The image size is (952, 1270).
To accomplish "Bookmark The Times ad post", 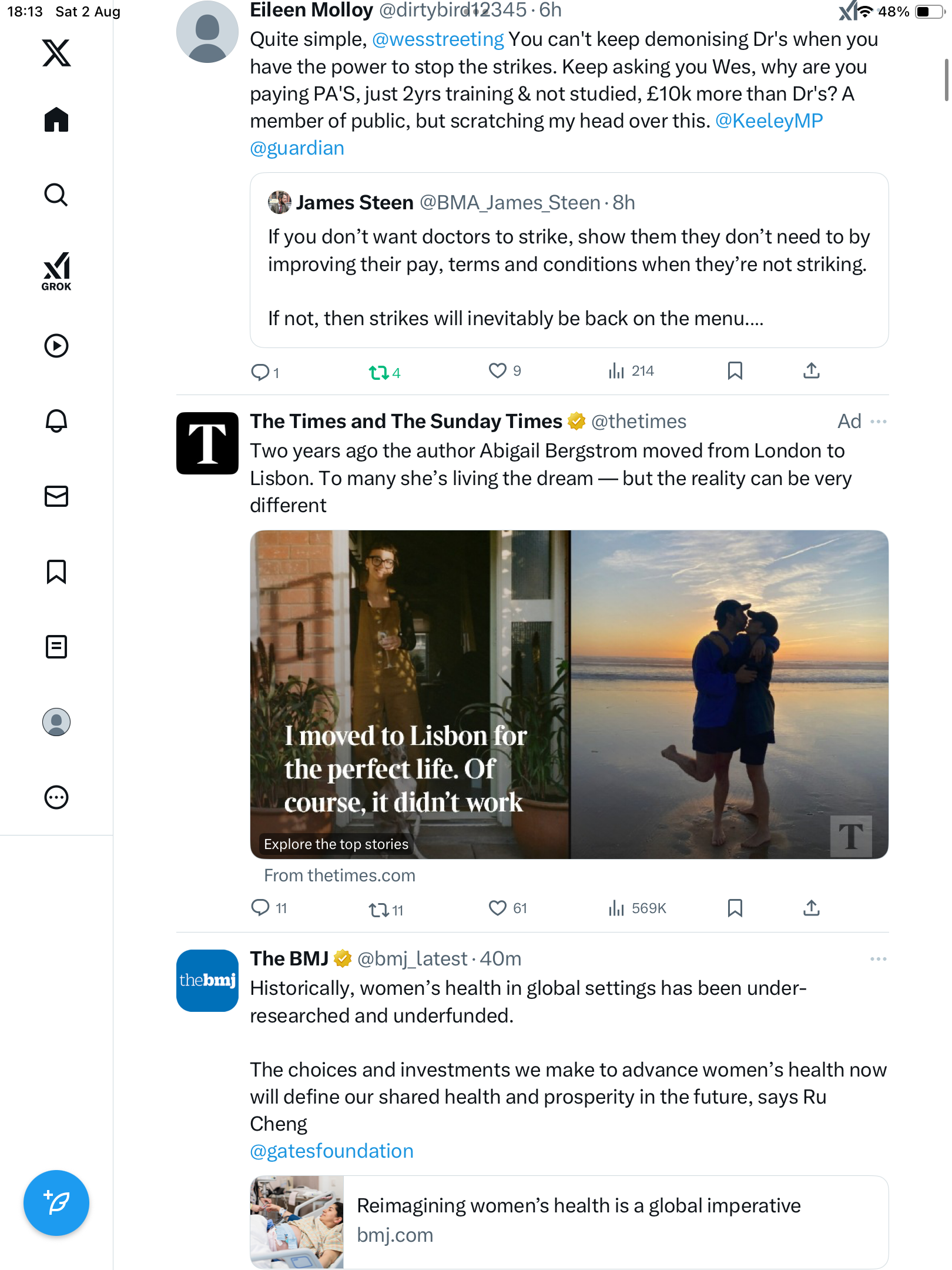I will pyautogui.click(x=735, y=908).
